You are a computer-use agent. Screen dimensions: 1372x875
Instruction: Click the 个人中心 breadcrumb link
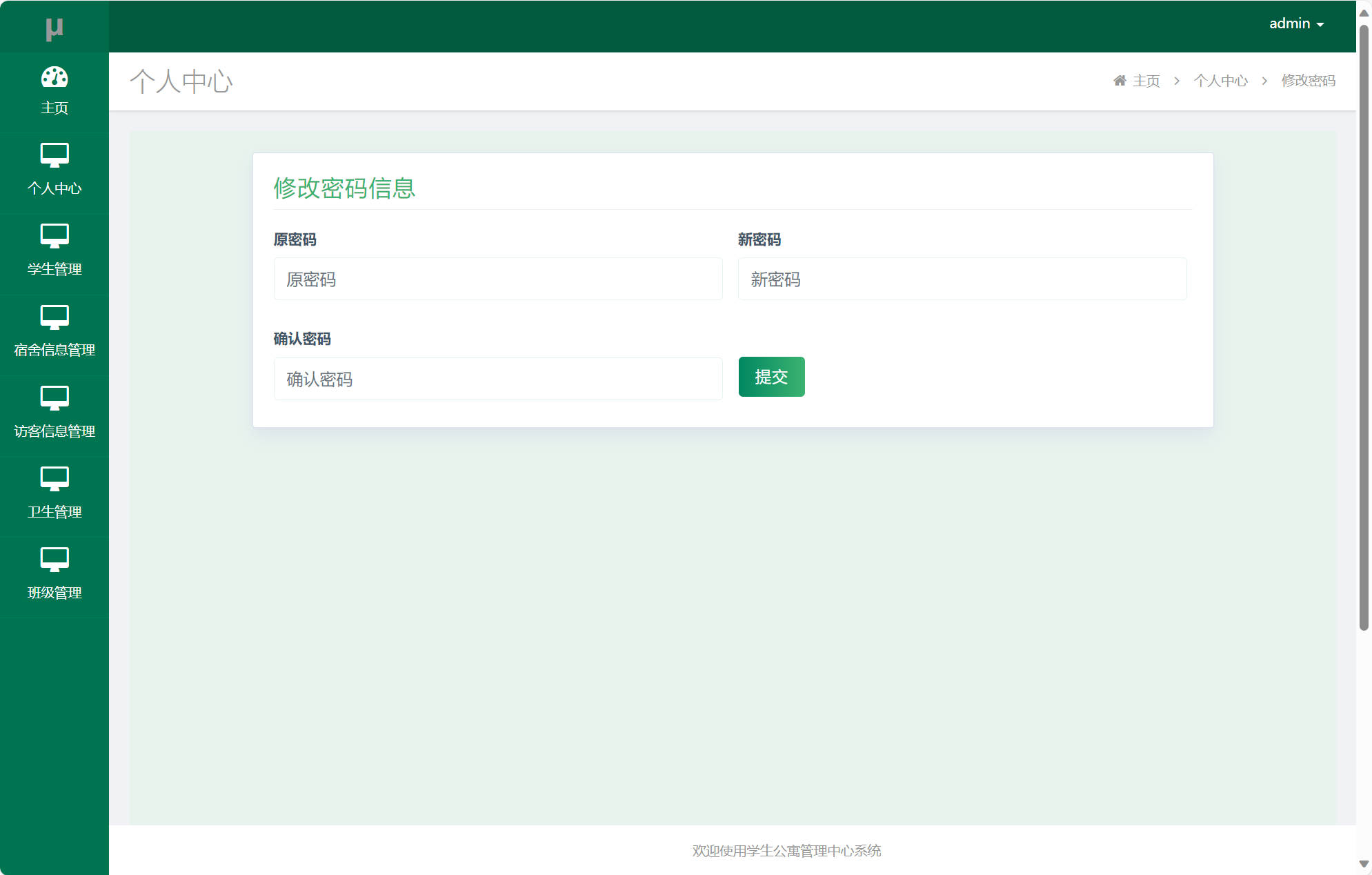pyautogui.click(x=1221, y=81)
